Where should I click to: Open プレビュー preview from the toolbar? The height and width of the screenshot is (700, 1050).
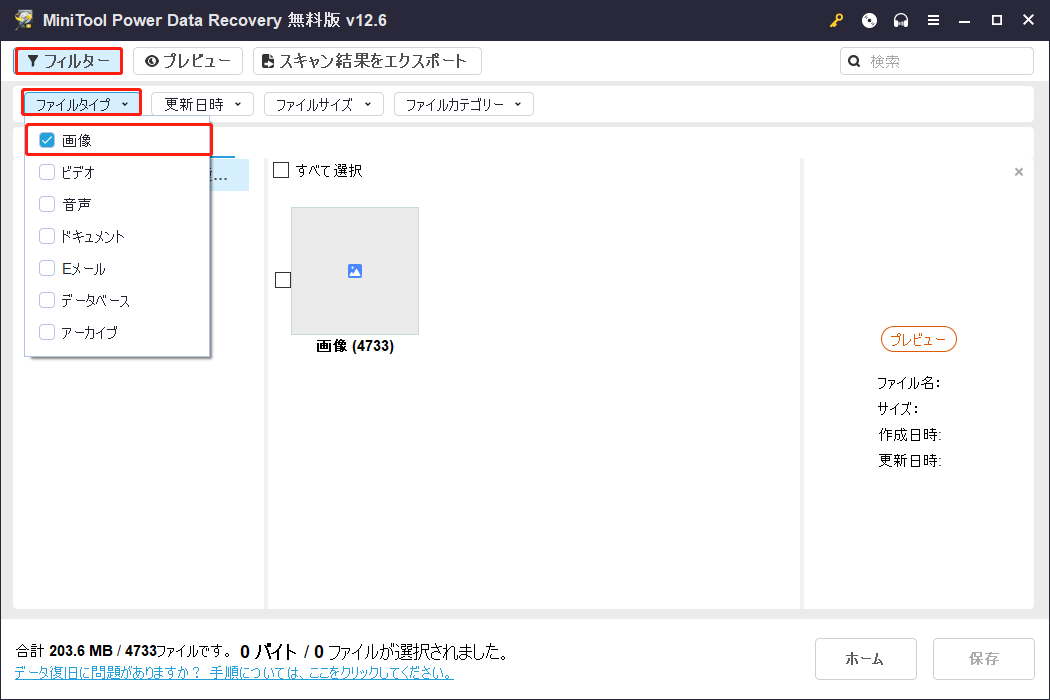click(187, 61)
